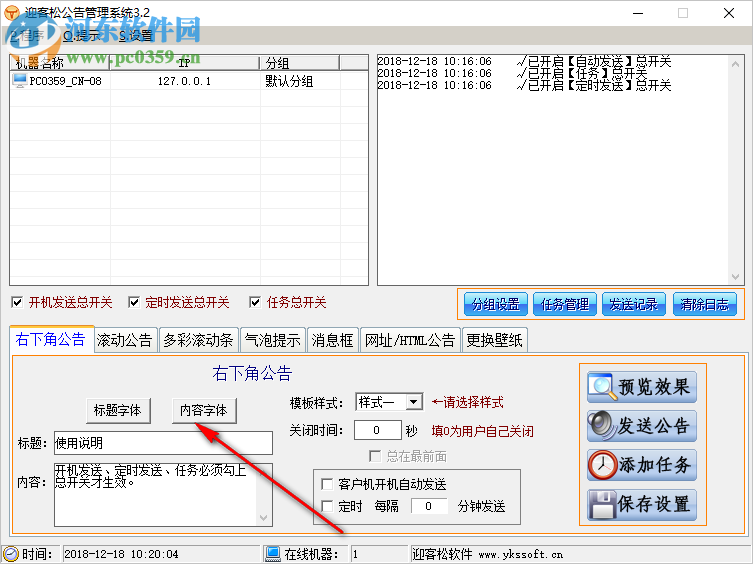
Task: Click the magnifier icon on Preview Effect
Action: 602,387
